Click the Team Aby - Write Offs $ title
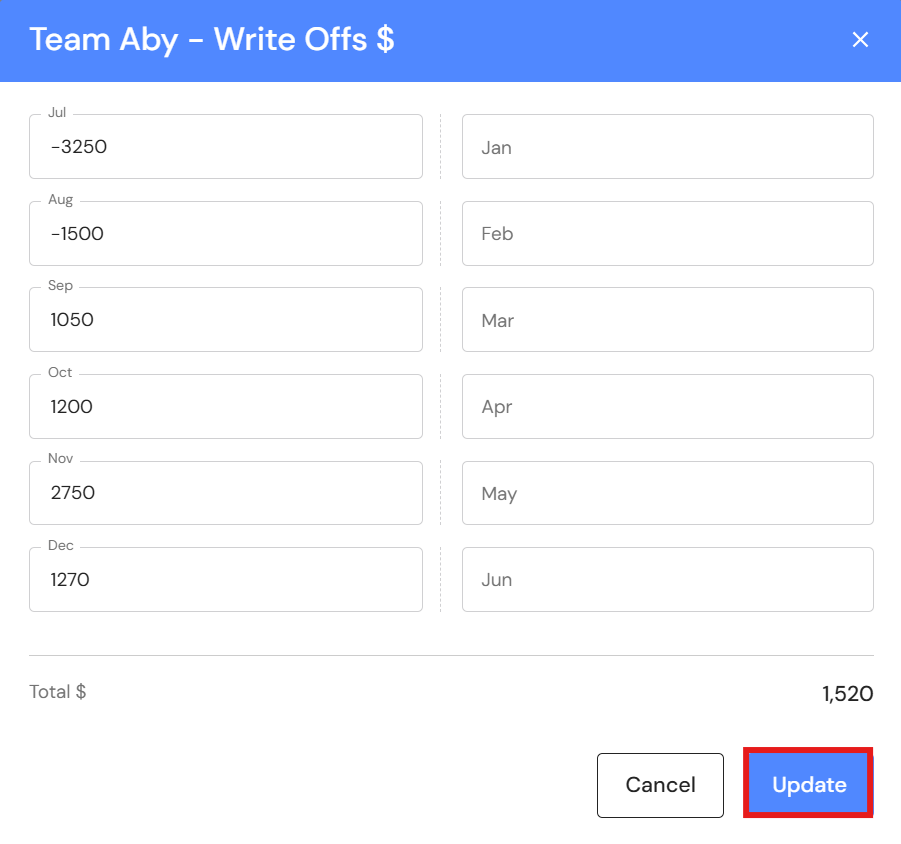901x844 pixels. point(212,40)
